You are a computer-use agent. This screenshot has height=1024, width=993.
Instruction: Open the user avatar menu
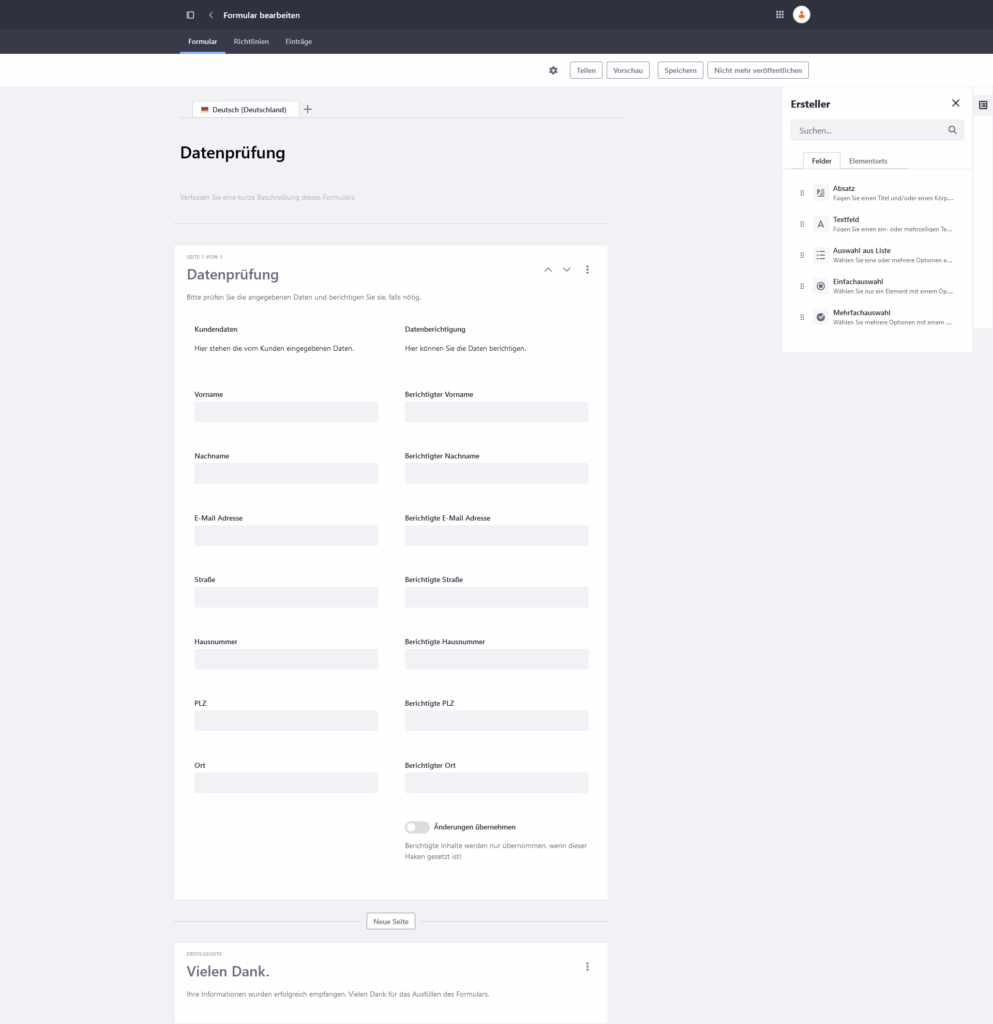point(801,15)
